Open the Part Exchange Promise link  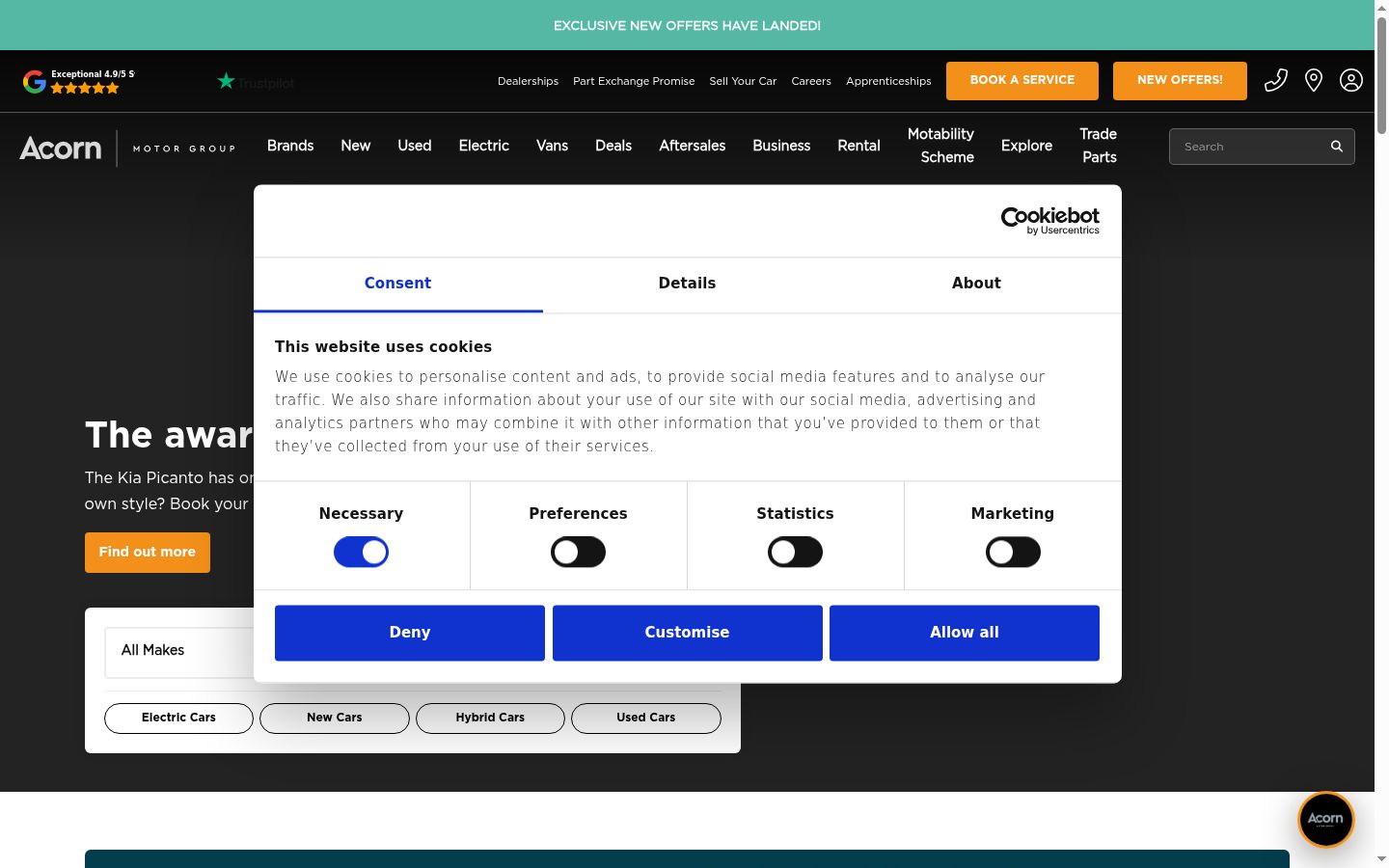634,81
